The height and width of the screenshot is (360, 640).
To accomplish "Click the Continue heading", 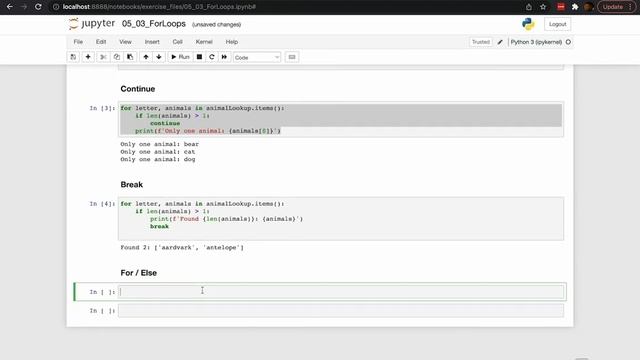I will (x=138, y=89).
